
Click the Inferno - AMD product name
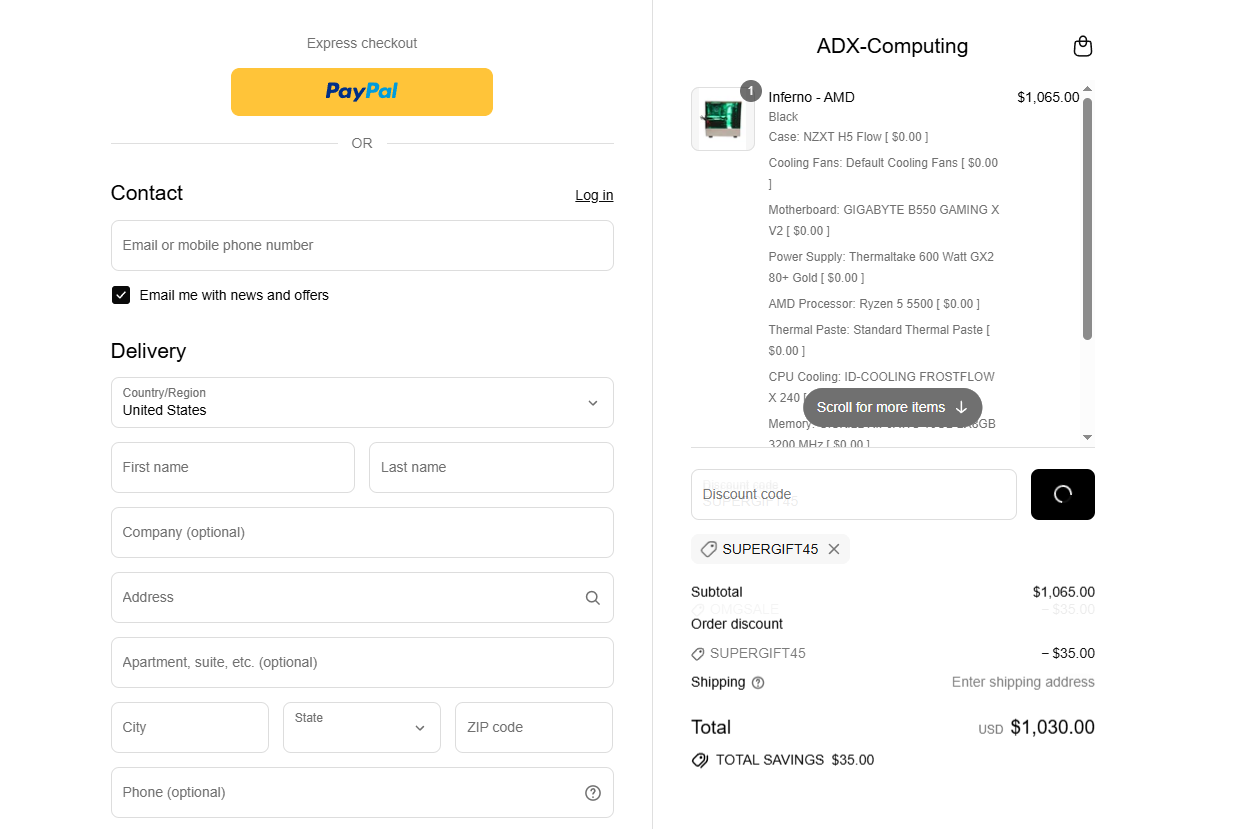click(x=812, y=97)
